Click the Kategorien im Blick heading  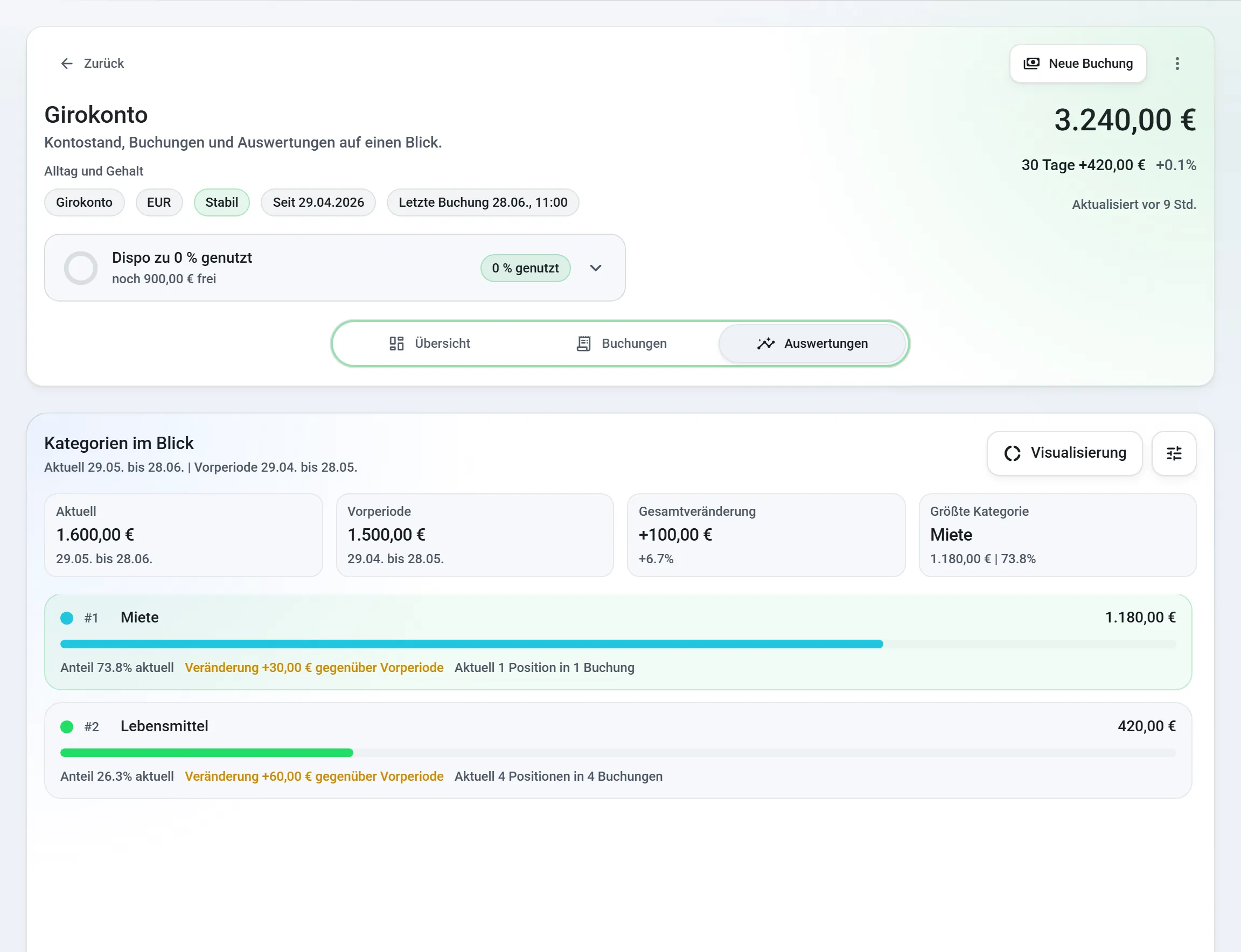[x=119, y=443]
